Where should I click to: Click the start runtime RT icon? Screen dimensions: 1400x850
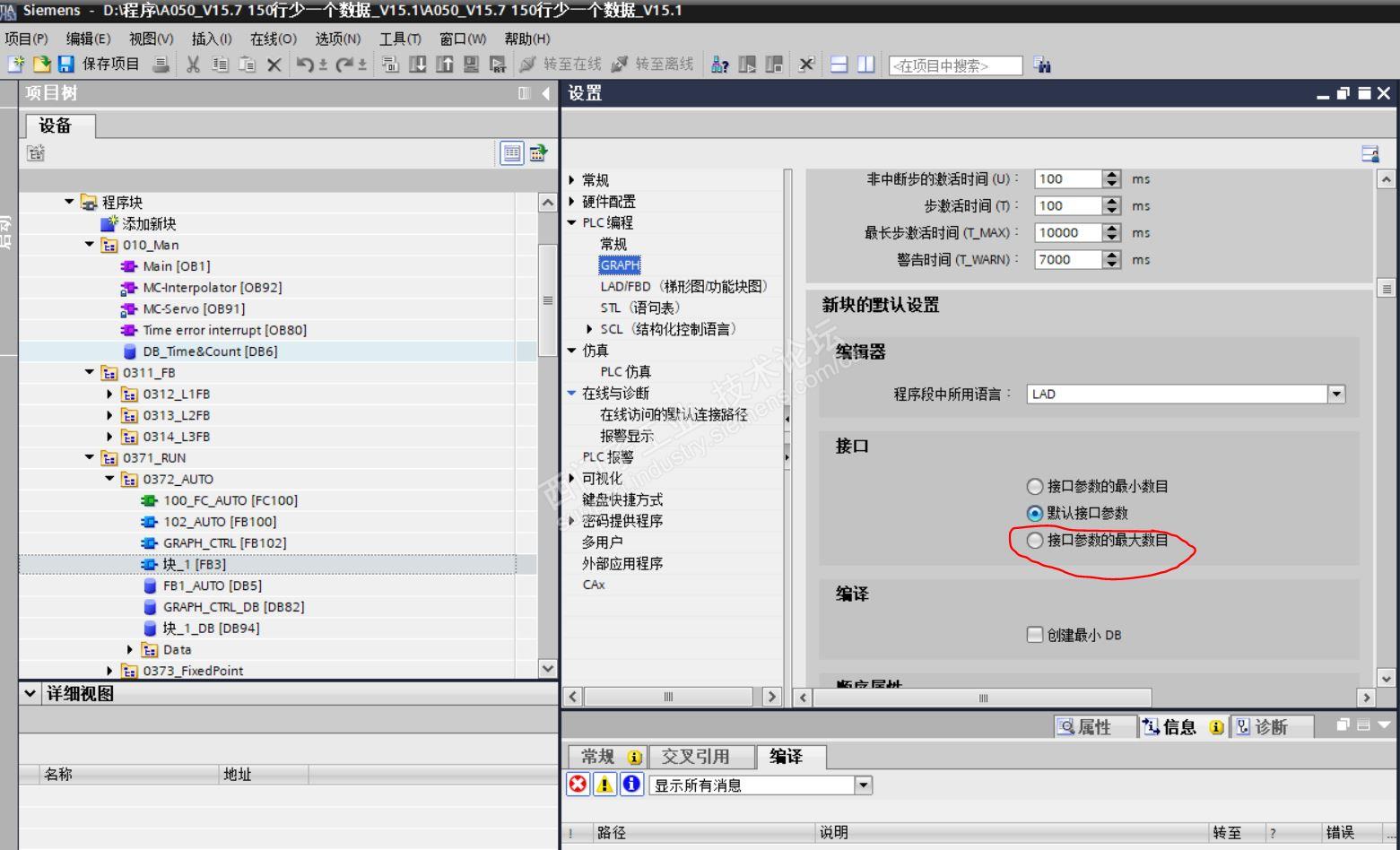point(498,65)
